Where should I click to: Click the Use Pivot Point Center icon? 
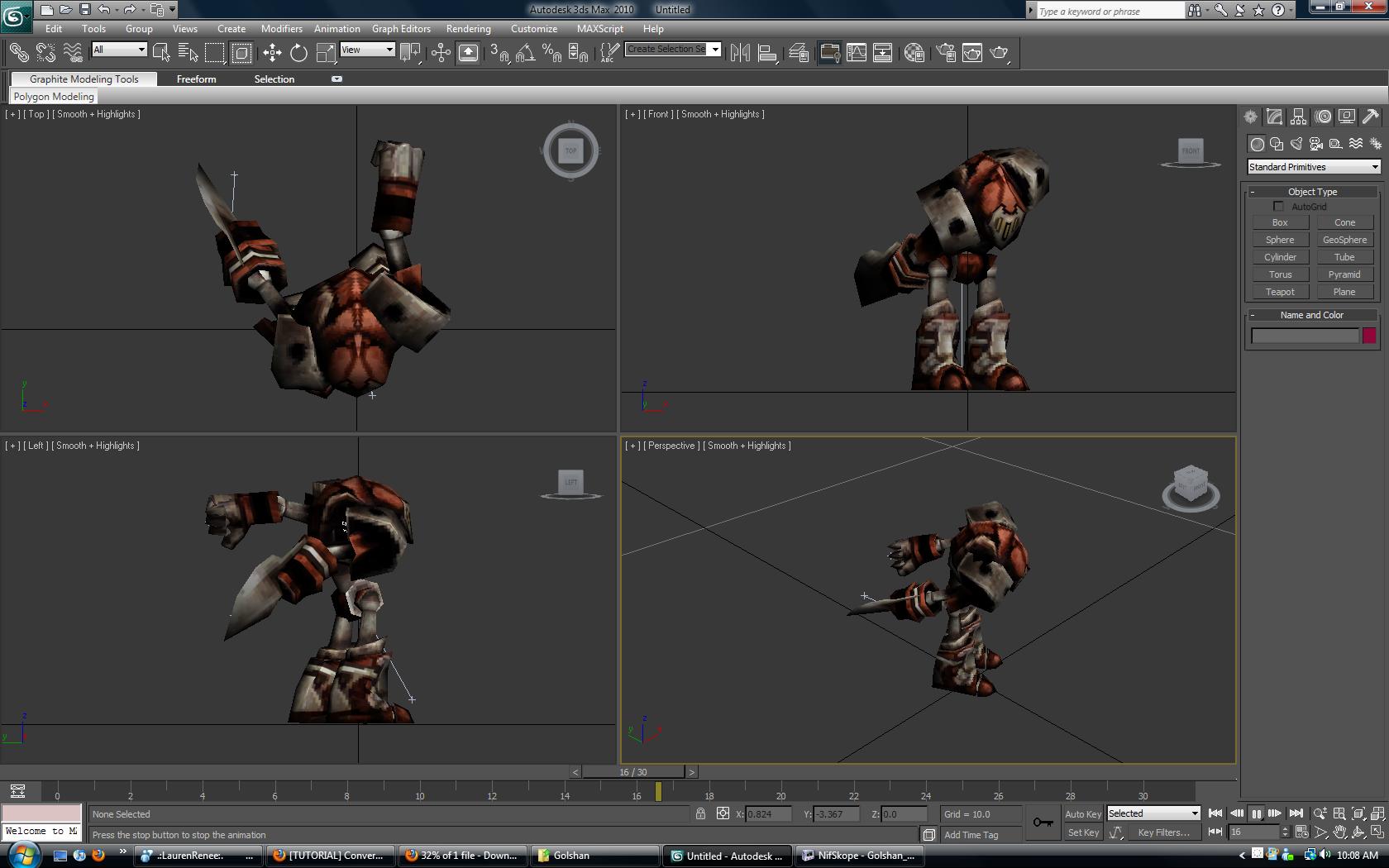pos(410,53)
